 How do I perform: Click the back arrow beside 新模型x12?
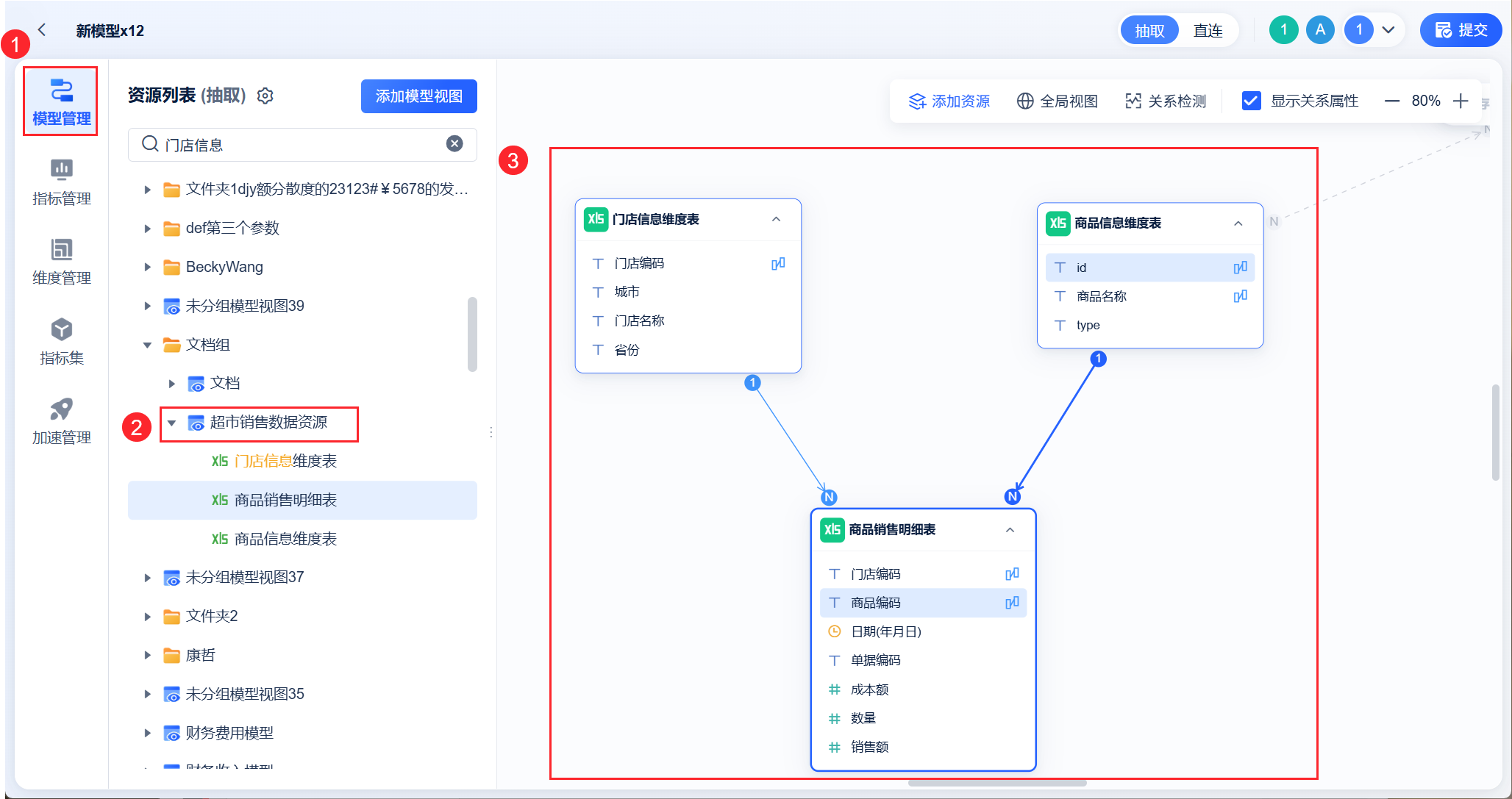tap(42, 30)
